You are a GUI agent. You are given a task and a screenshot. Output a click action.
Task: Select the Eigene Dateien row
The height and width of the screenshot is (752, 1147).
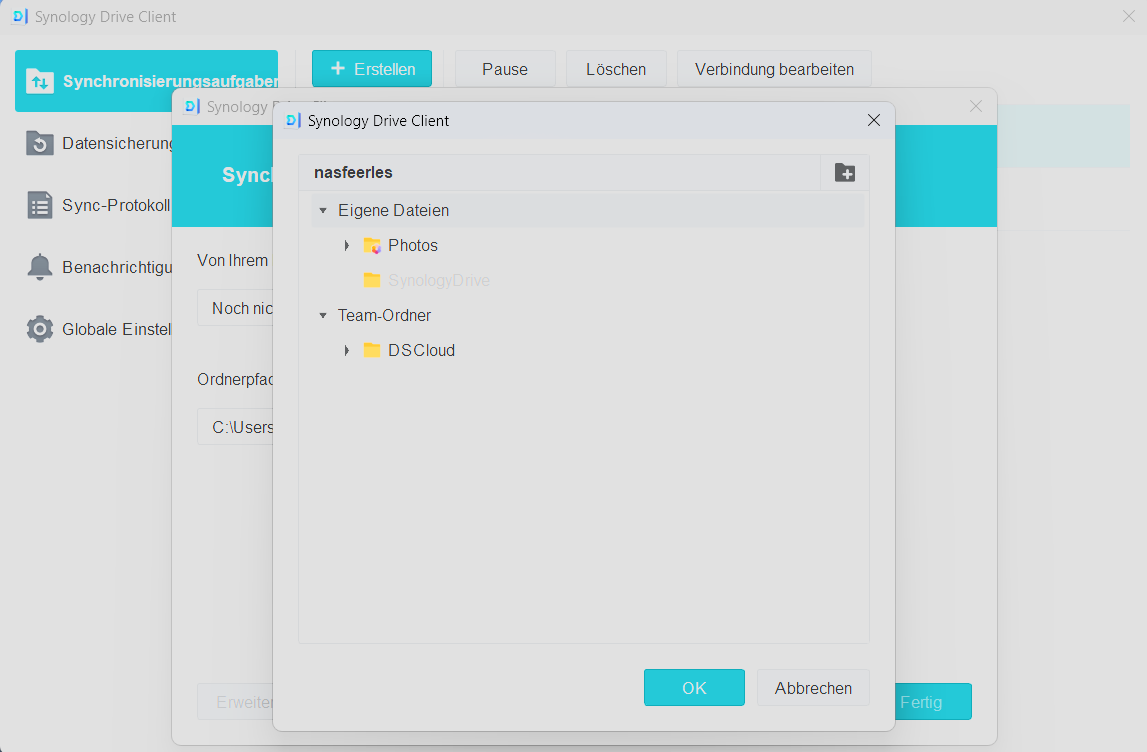click(x=588, y=211)
